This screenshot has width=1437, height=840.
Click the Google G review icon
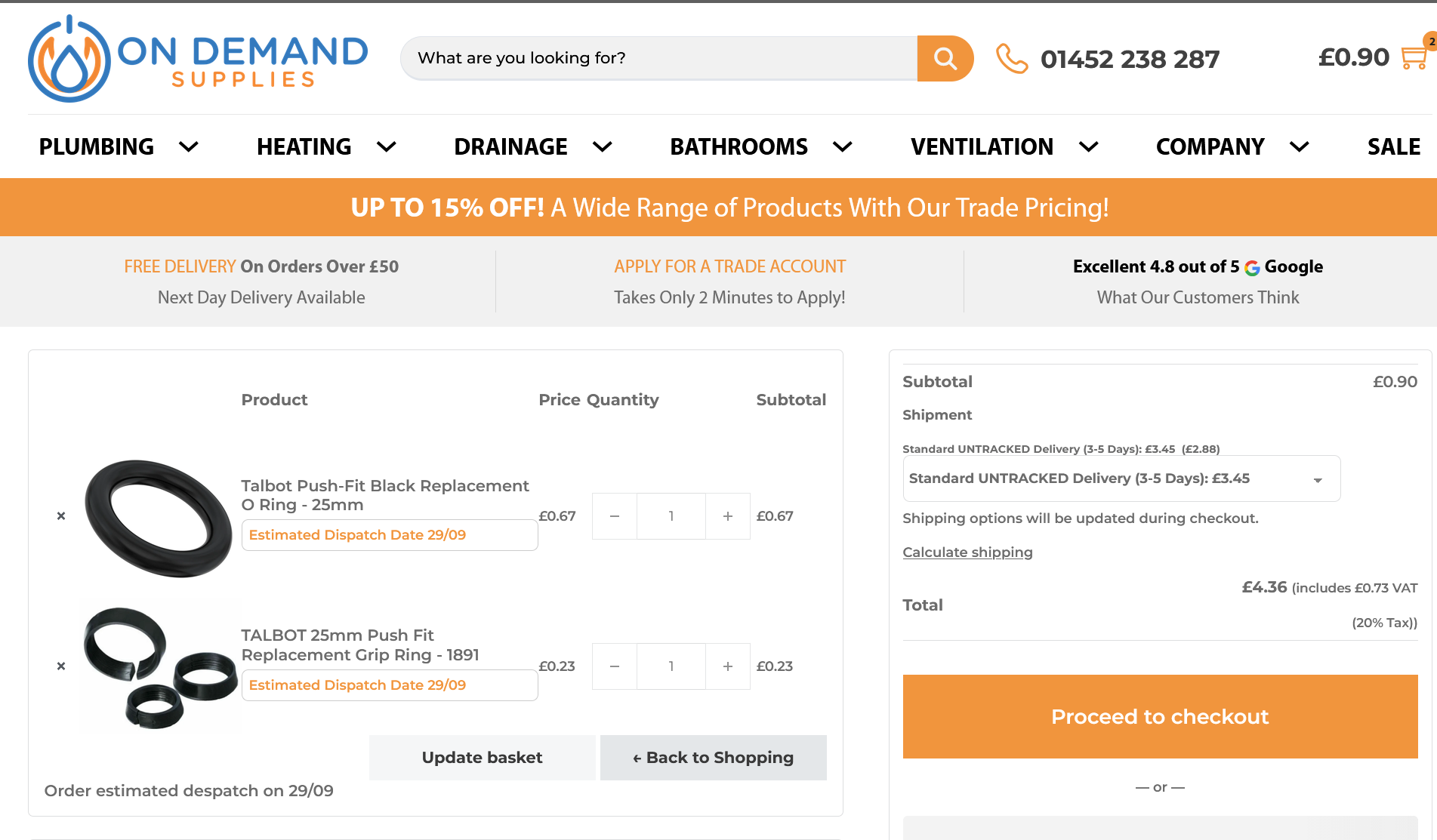click(1252, 267)
